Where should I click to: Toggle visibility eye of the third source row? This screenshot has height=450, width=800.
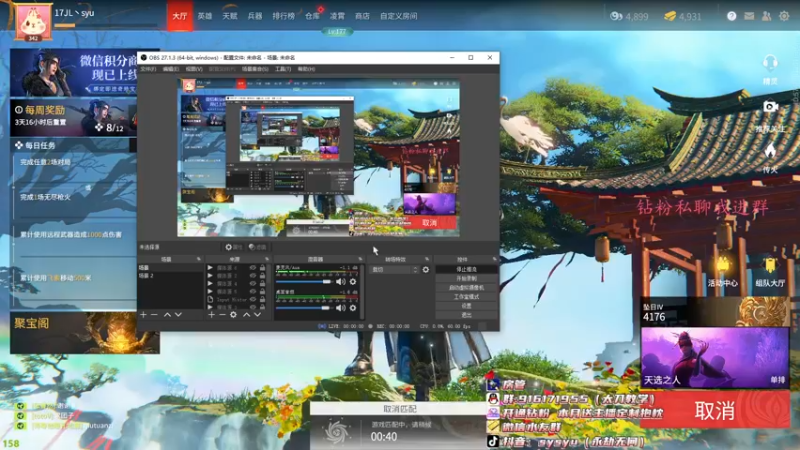pos(253,283)
